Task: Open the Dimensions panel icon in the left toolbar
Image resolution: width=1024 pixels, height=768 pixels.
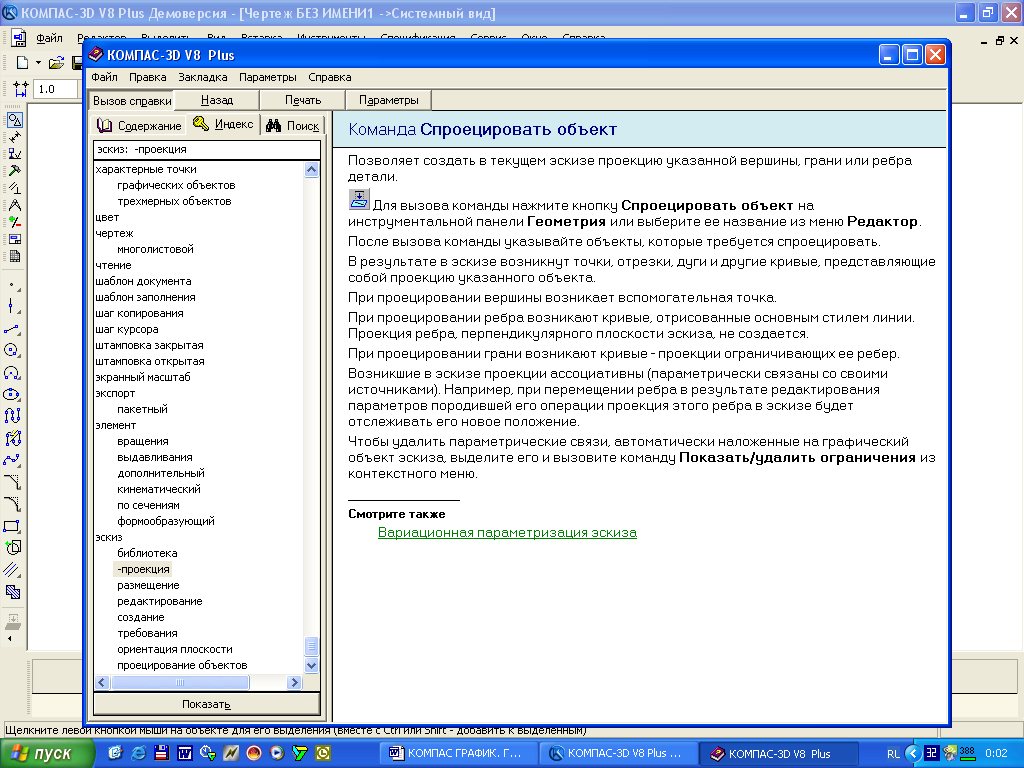Action: click(x=14, y=137)
